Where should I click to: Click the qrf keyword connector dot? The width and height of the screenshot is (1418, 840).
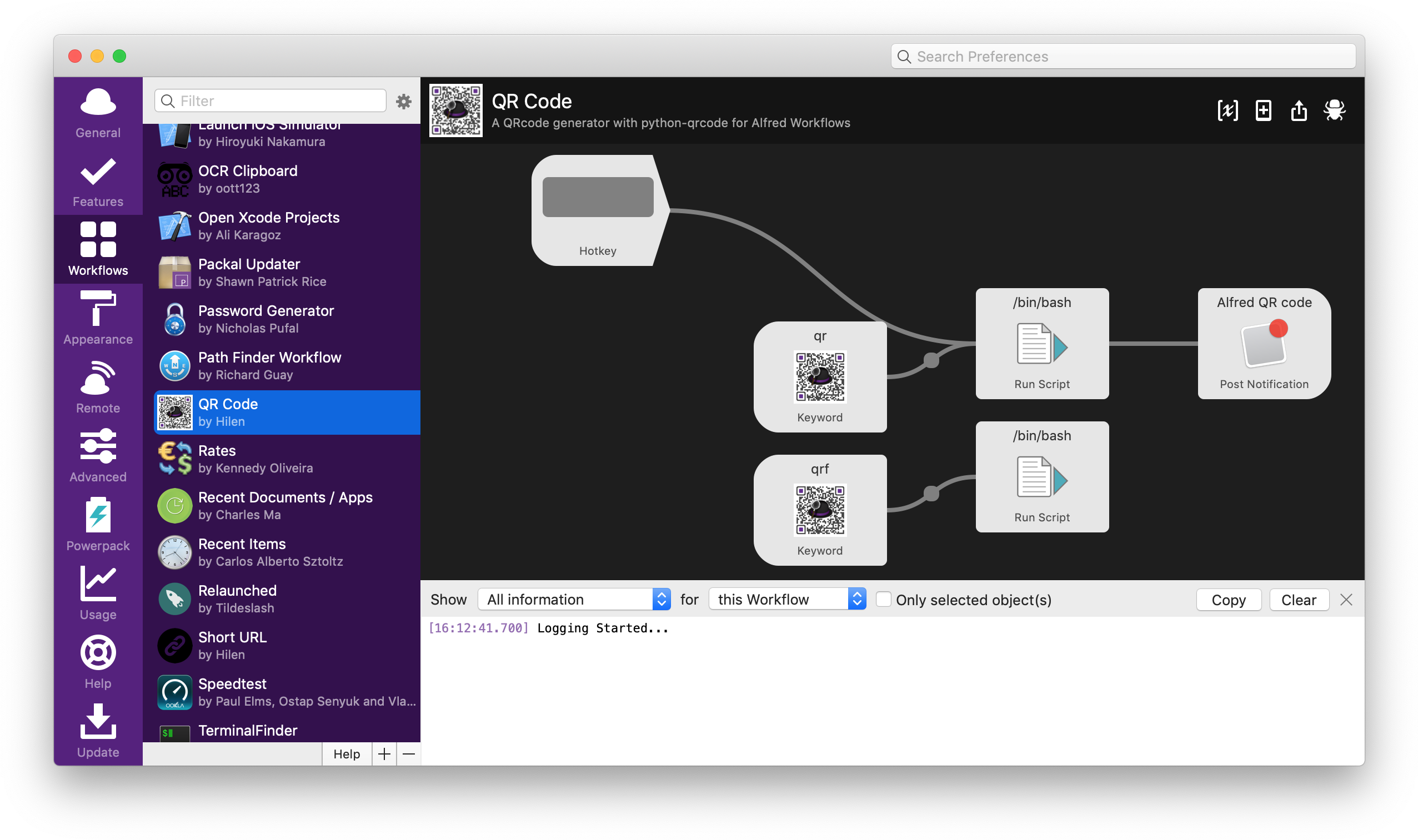point(931,494)
